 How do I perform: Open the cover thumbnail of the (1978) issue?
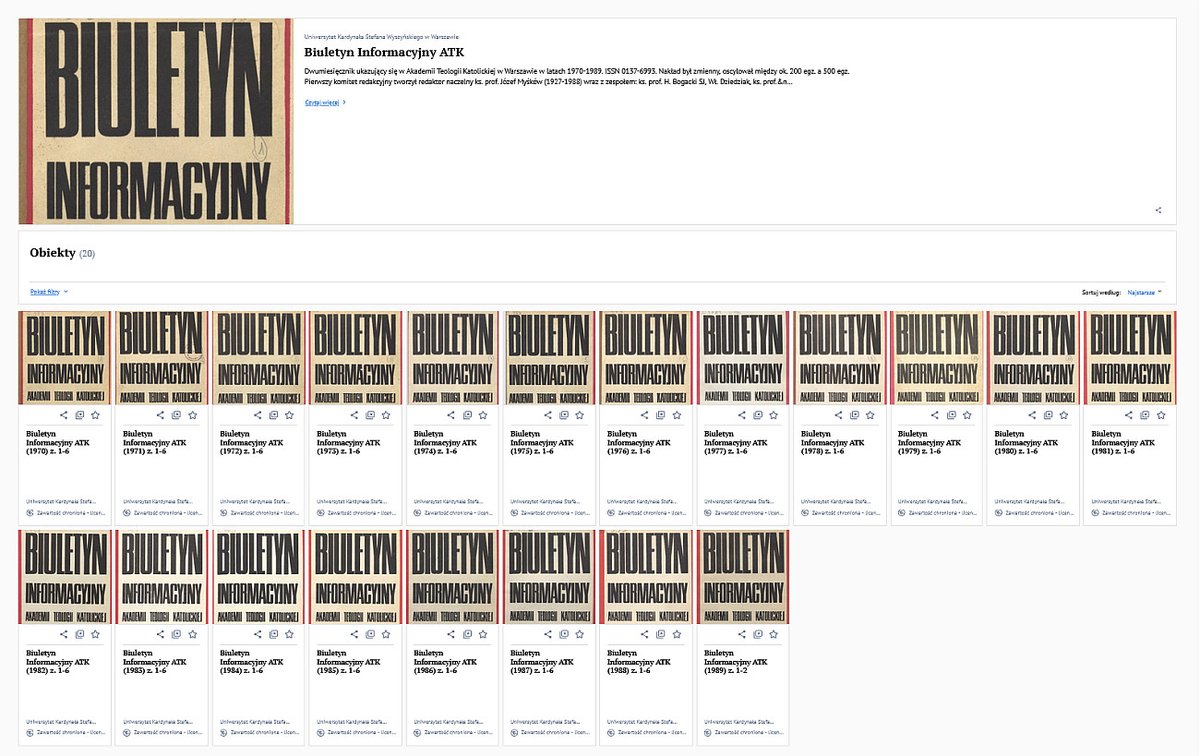(x=840, y=358)
